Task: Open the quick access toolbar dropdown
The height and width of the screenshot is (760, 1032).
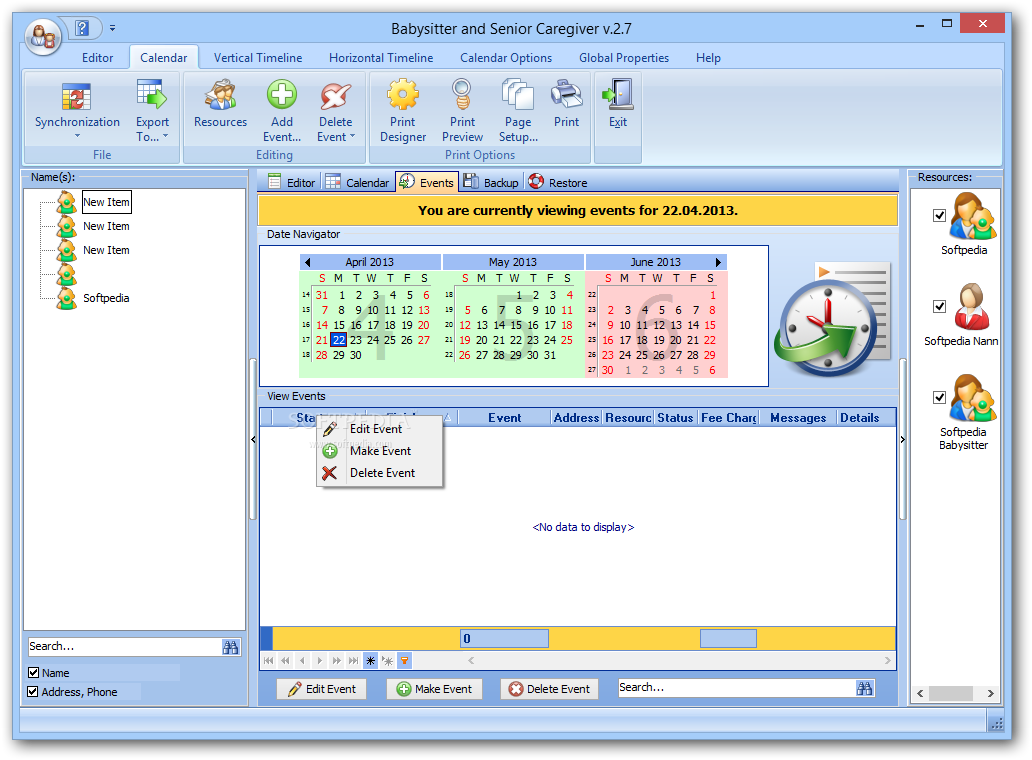Action: point(113,28)
